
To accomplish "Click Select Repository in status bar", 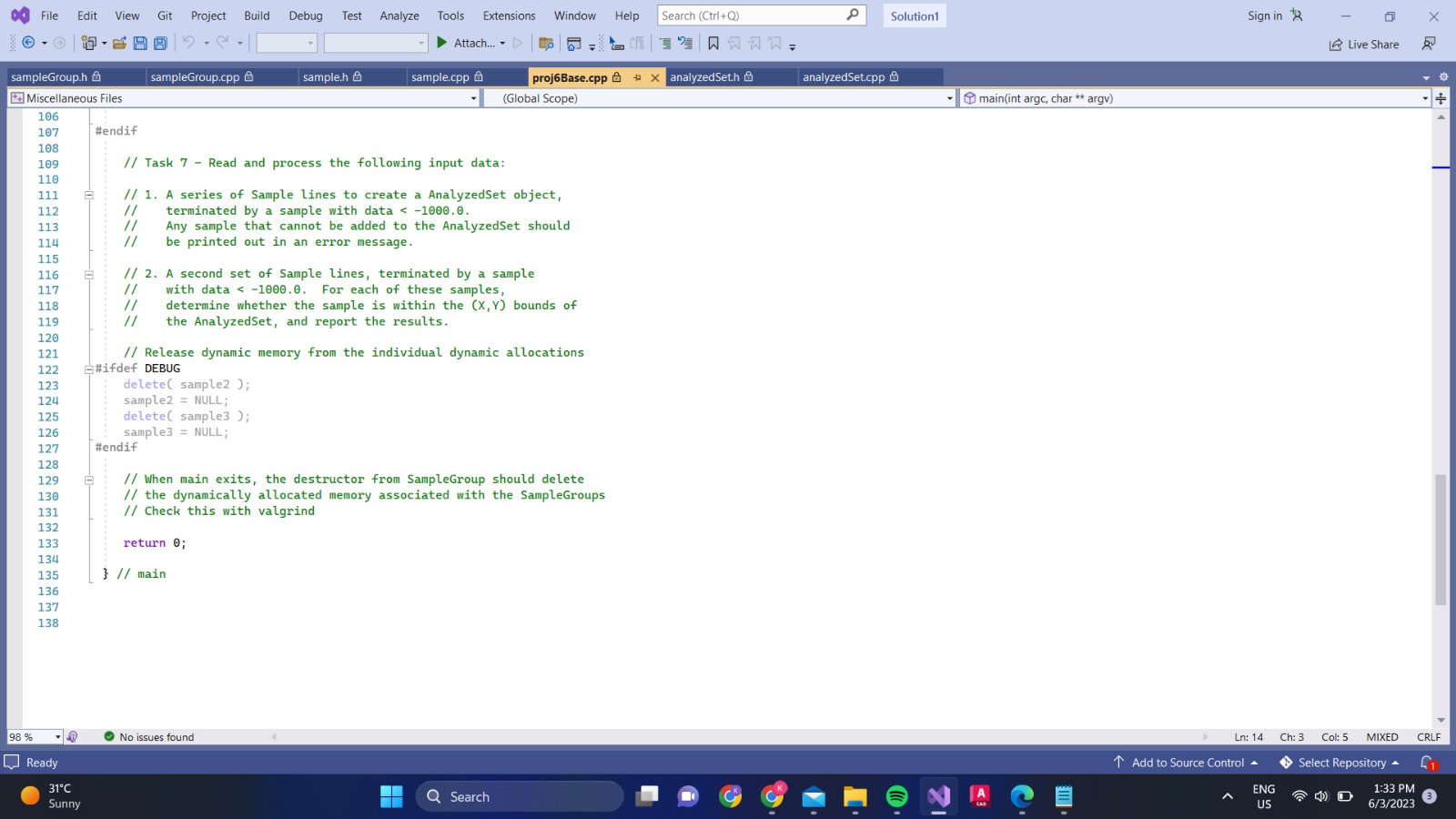I will click(x=1340, y=763).
